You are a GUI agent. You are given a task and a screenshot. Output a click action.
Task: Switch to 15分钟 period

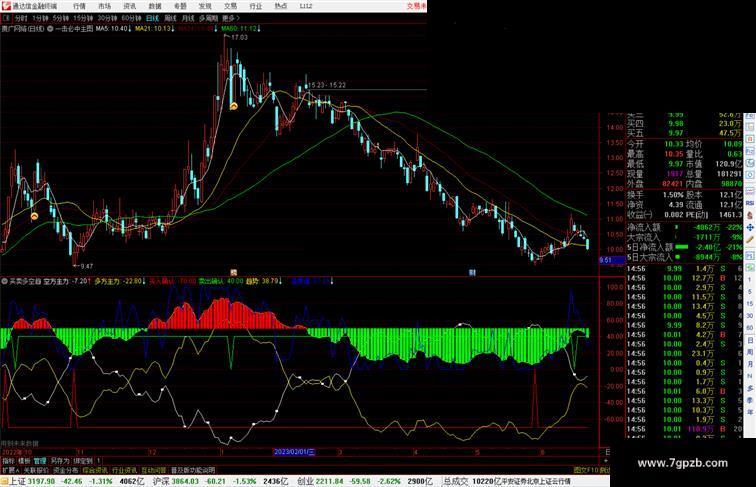click(x=83, y=18)
